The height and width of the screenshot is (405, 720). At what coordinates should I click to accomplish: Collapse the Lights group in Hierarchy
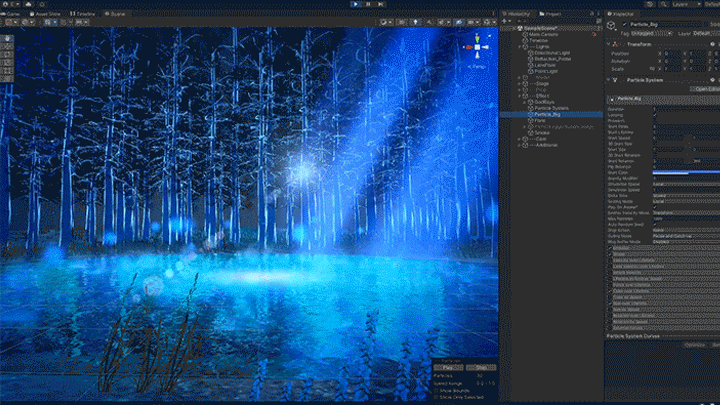[520, 47]
